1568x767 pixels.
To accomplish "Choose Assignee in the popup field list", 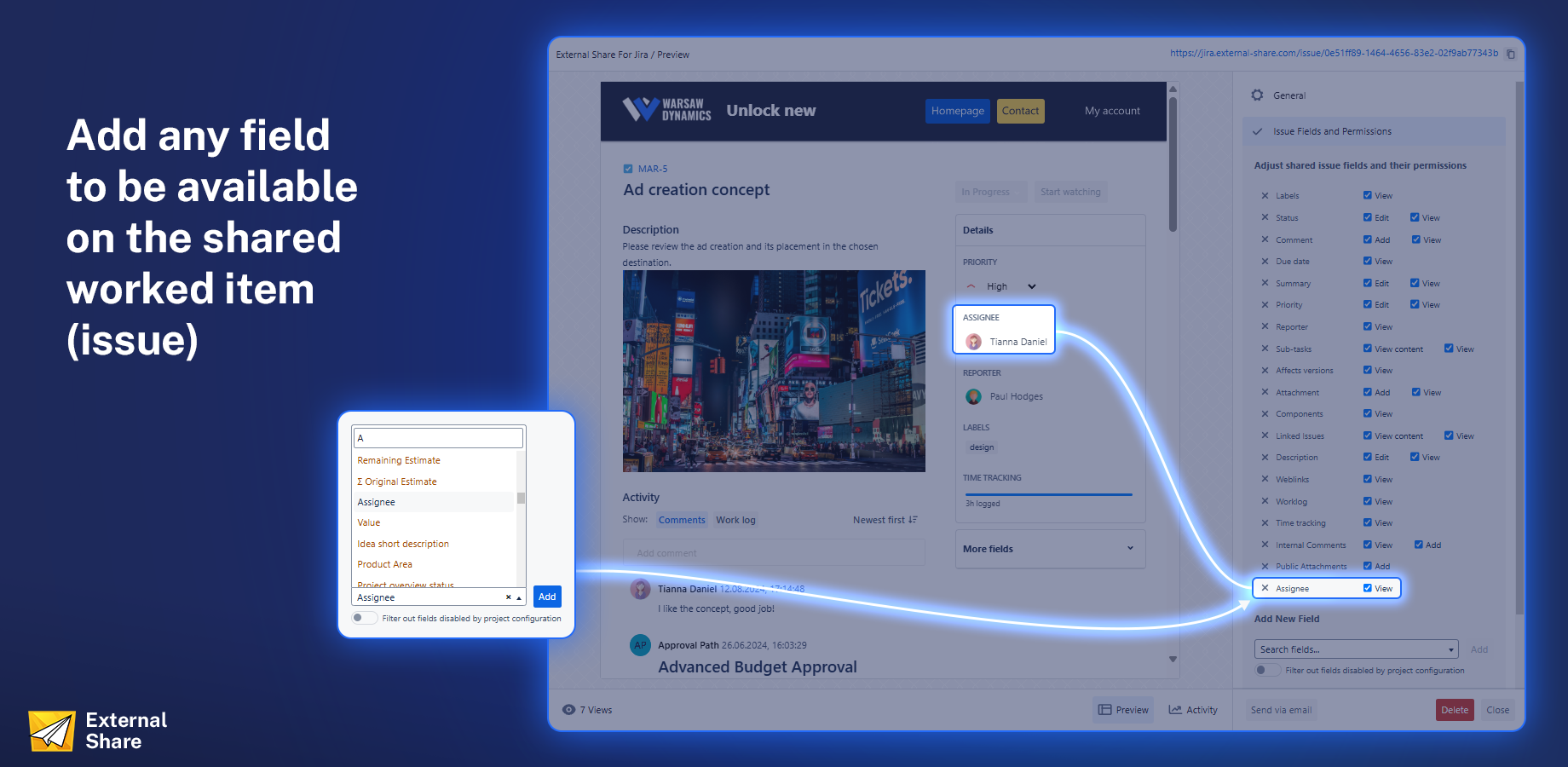I will [x=435, y=502].
